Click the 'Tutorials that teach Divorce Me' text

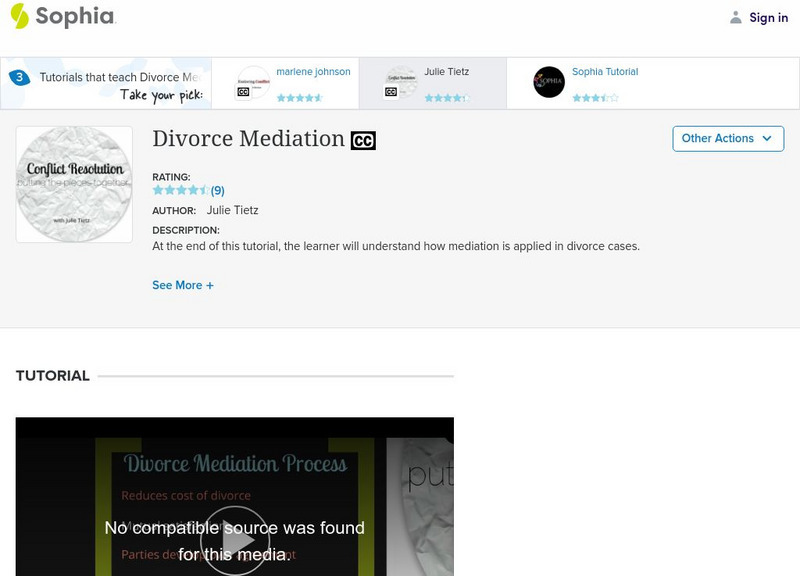120,77
